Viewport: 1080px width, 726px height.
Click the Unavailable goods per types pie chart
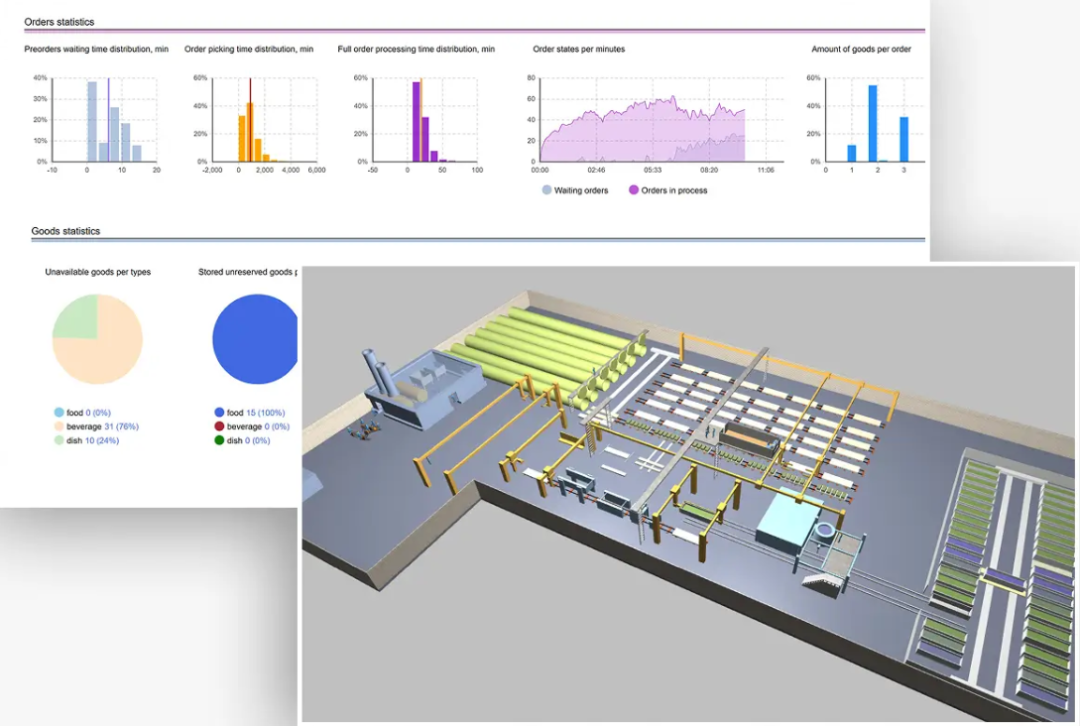(98, 339)
